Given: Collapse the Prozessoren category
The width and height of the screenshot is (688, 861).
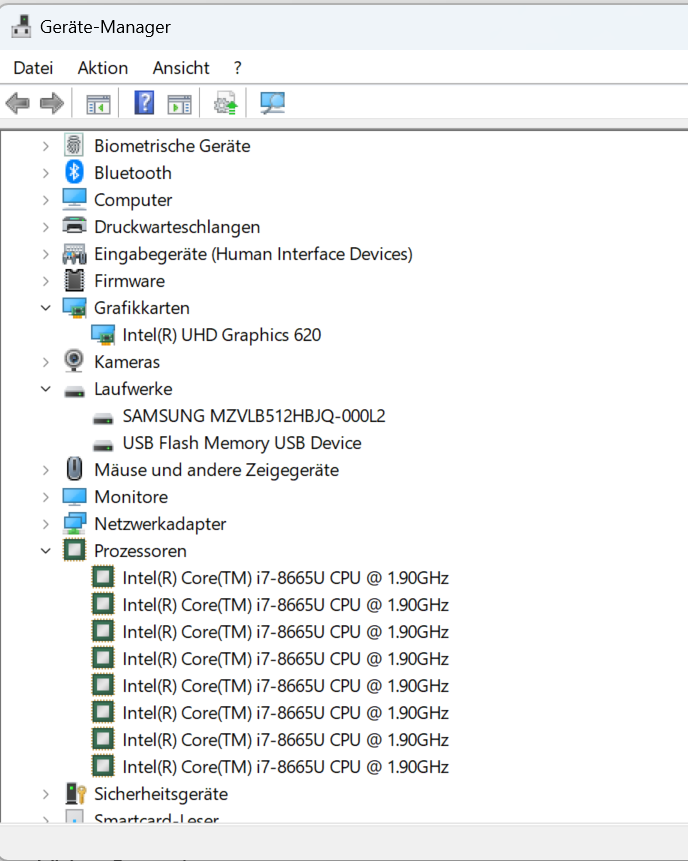Looking at the screenshot, I should click(46, 551).
